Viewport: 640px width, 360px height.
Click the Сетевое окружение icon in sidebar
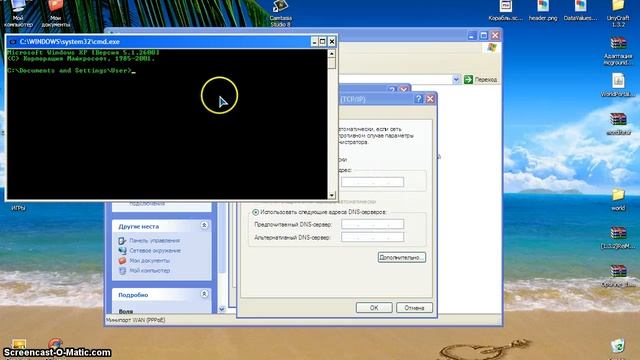click(122, 250)
